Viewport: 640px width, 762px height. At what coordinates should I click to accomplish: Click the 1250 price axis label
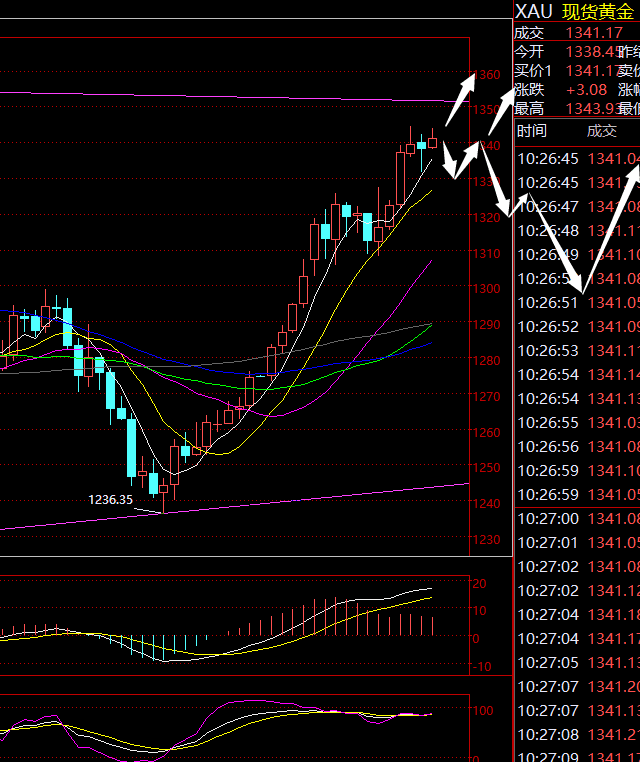coord(487,468)
